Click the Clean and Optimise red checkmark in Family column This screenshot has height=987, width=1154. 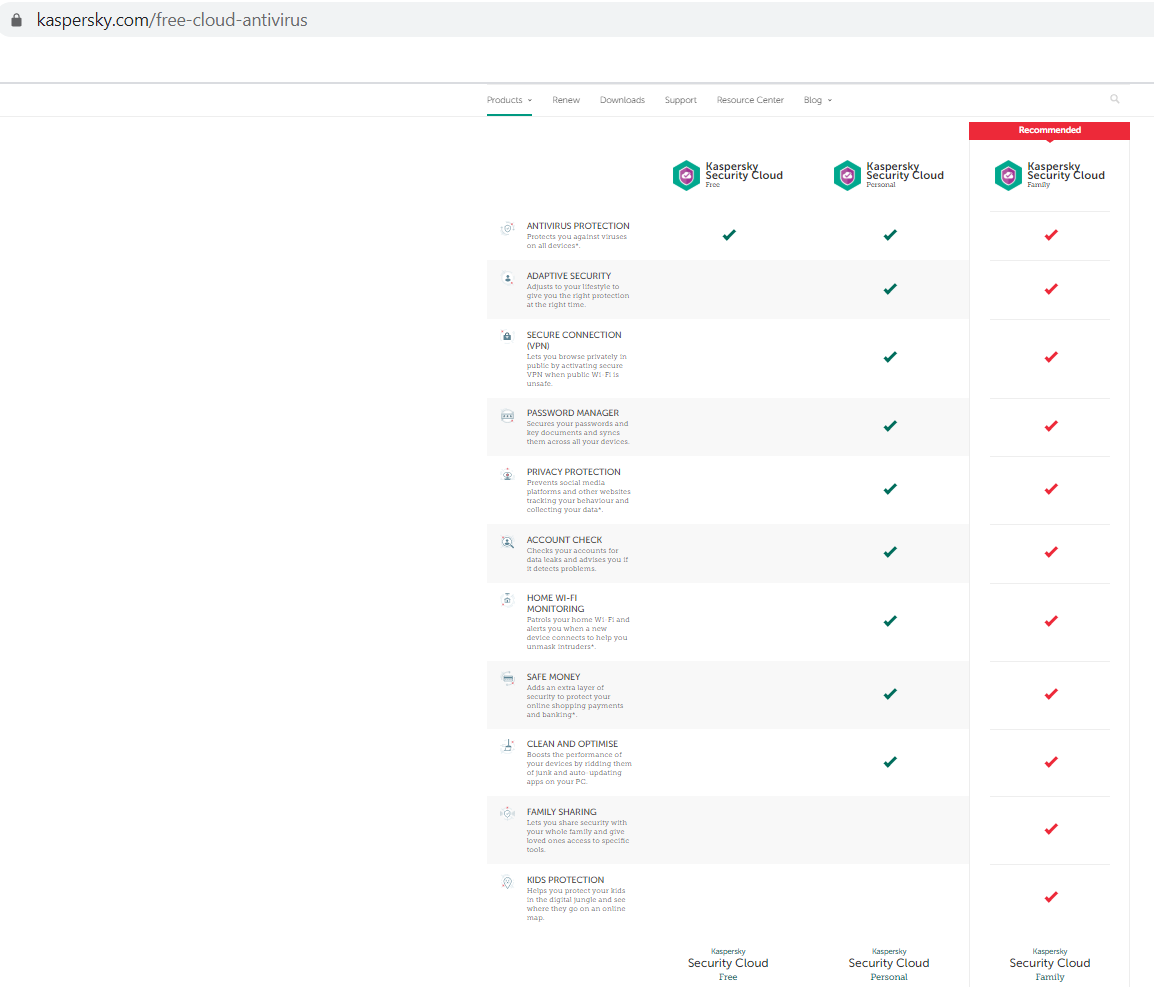1051,762
